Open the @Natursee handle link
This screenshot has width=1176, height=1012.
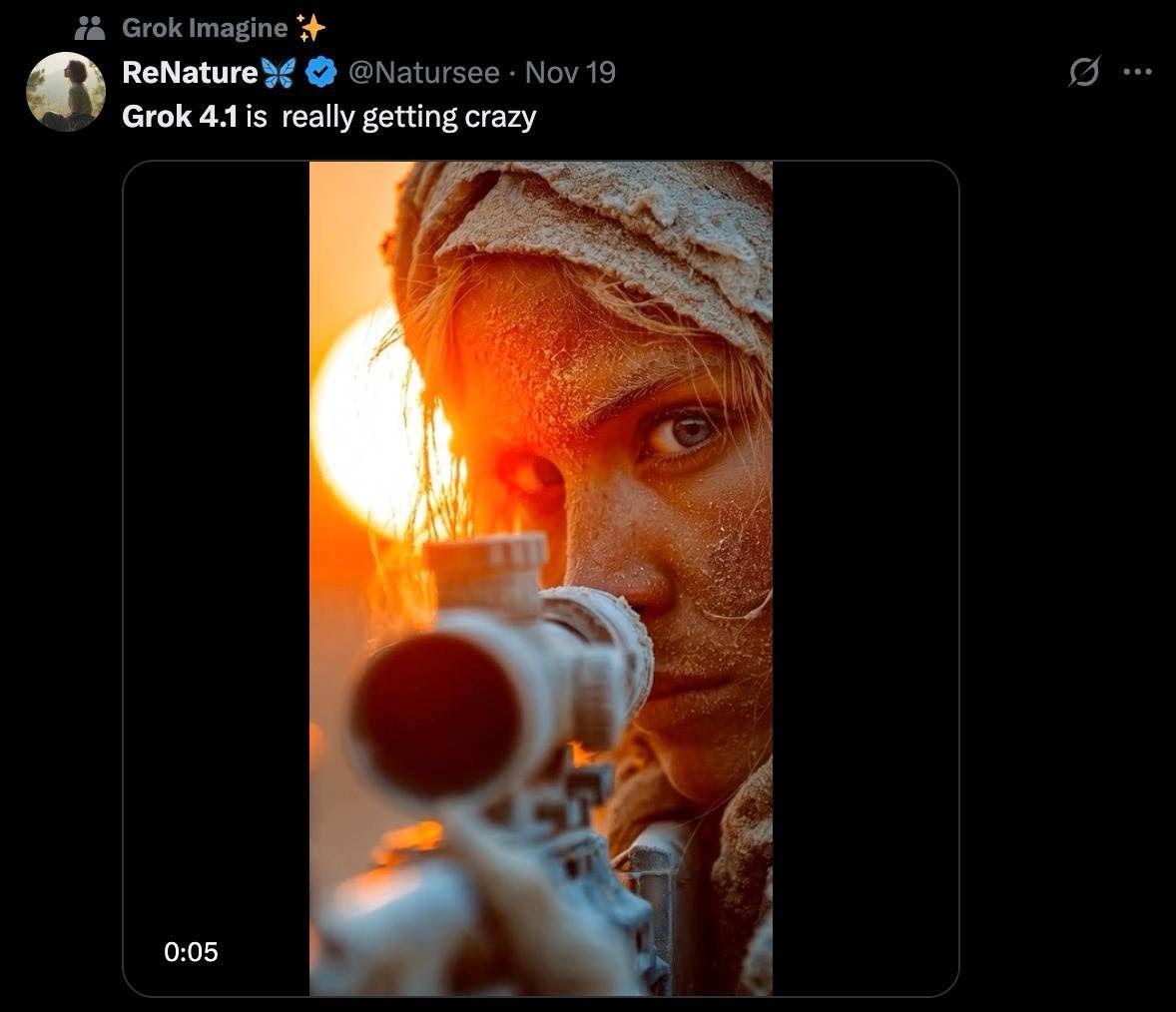pyautogui.click(x=423, y=73)
